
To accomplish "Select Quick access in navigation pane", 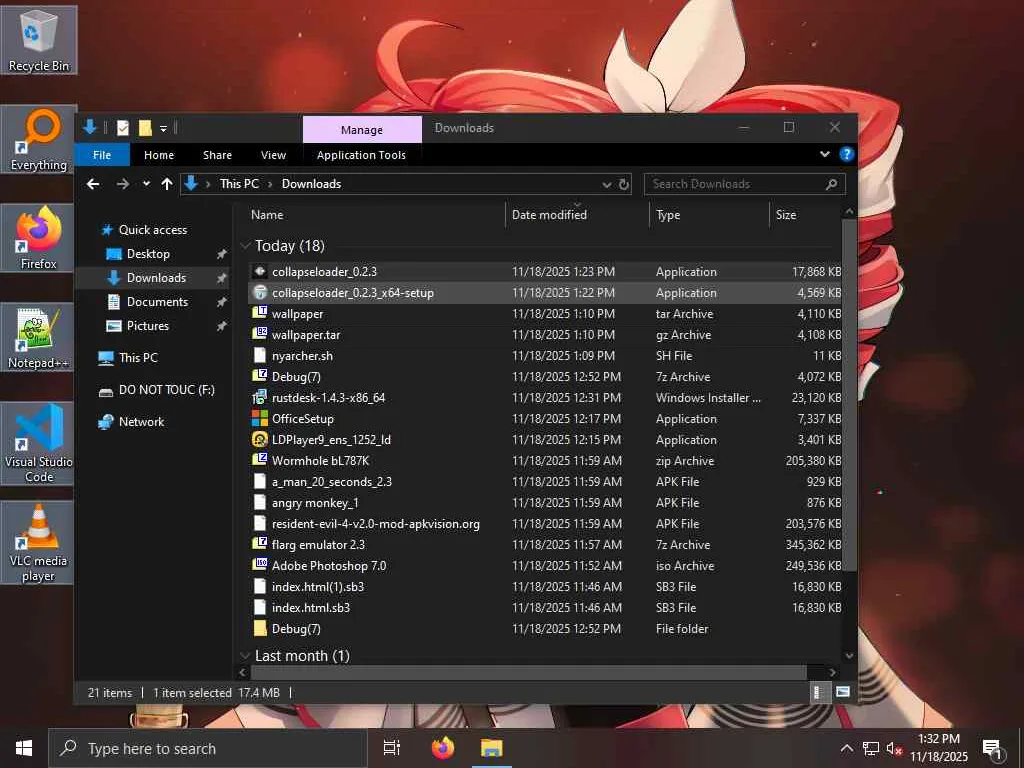I will (153, 230).
